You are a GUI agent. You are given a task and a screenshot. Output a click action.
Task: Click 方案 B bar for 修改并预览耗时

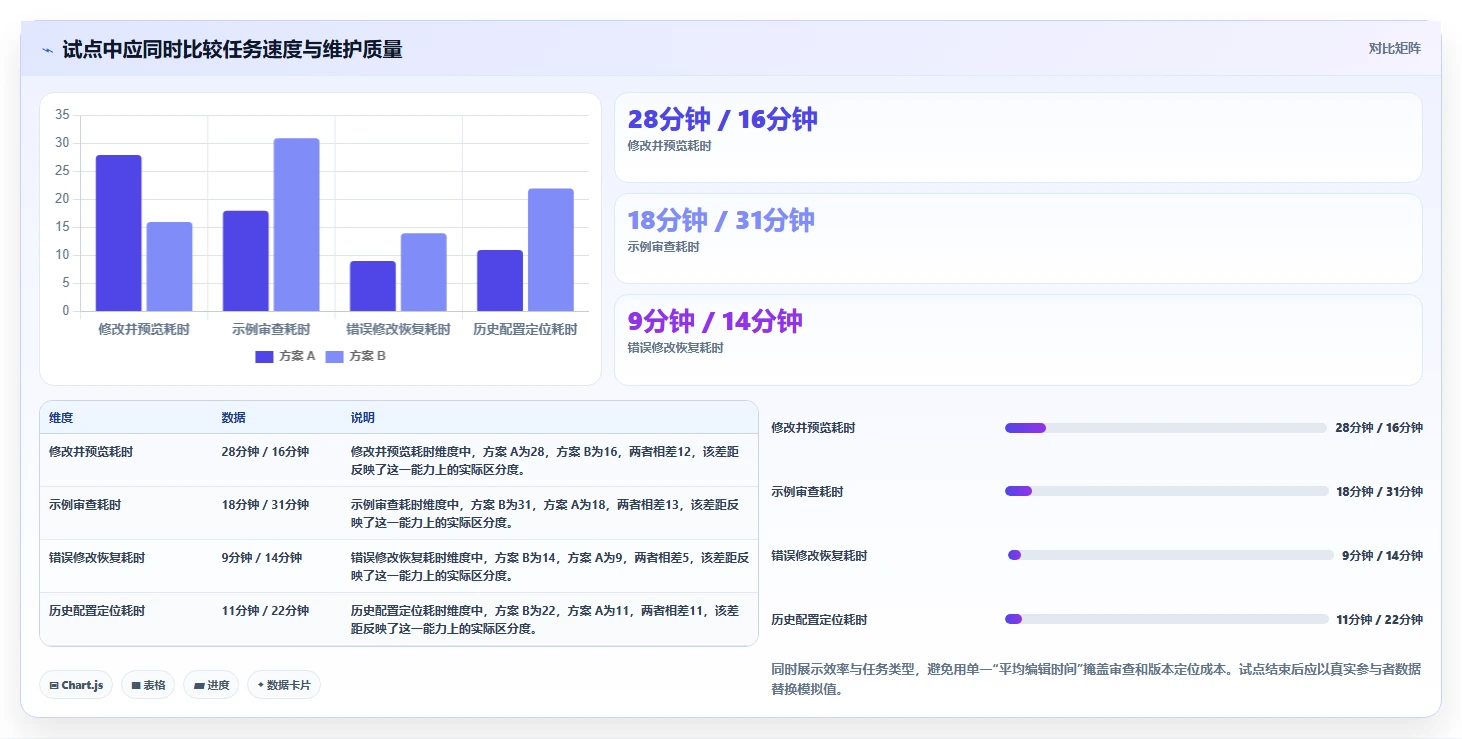point(169,266)
